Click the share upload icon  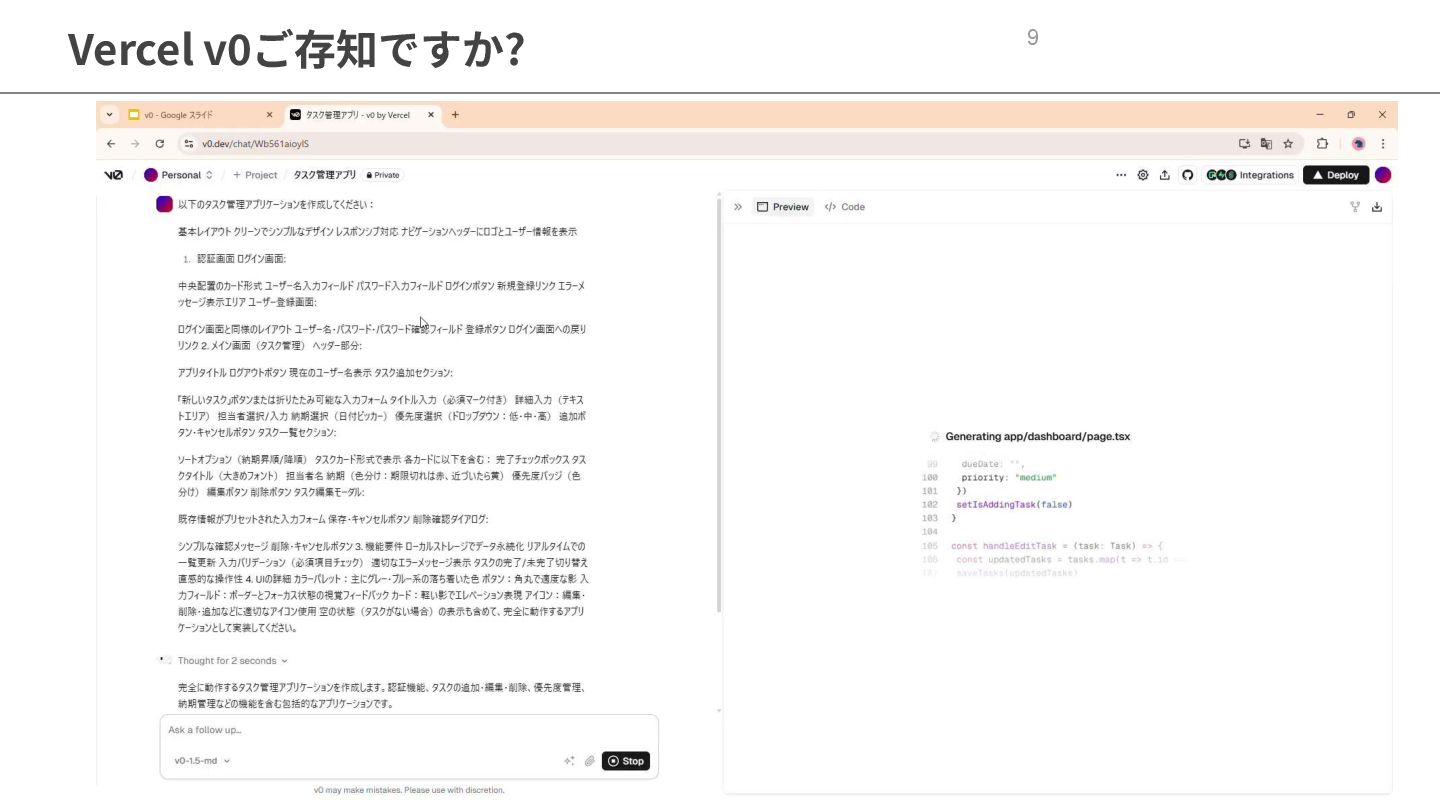coord(1165,175)
